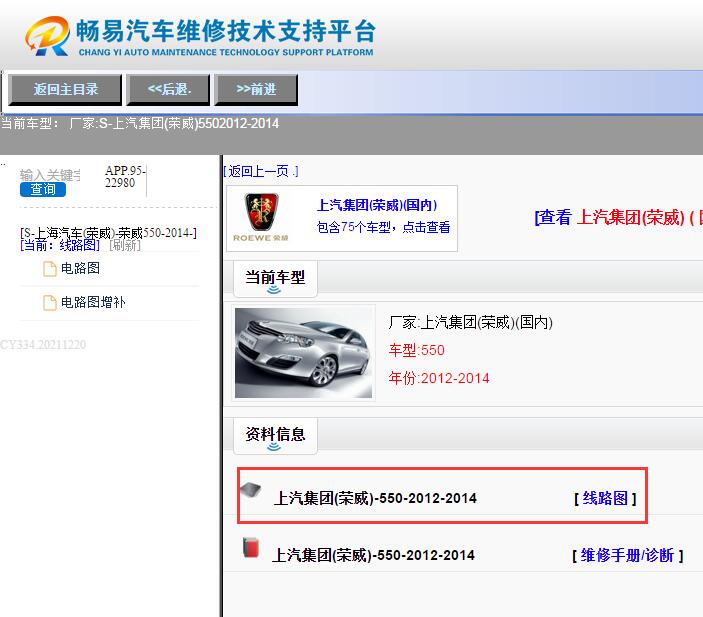Click 包含75个车型，点击查看 link
This screenshot has width=703, height=617.
(383, 227)
